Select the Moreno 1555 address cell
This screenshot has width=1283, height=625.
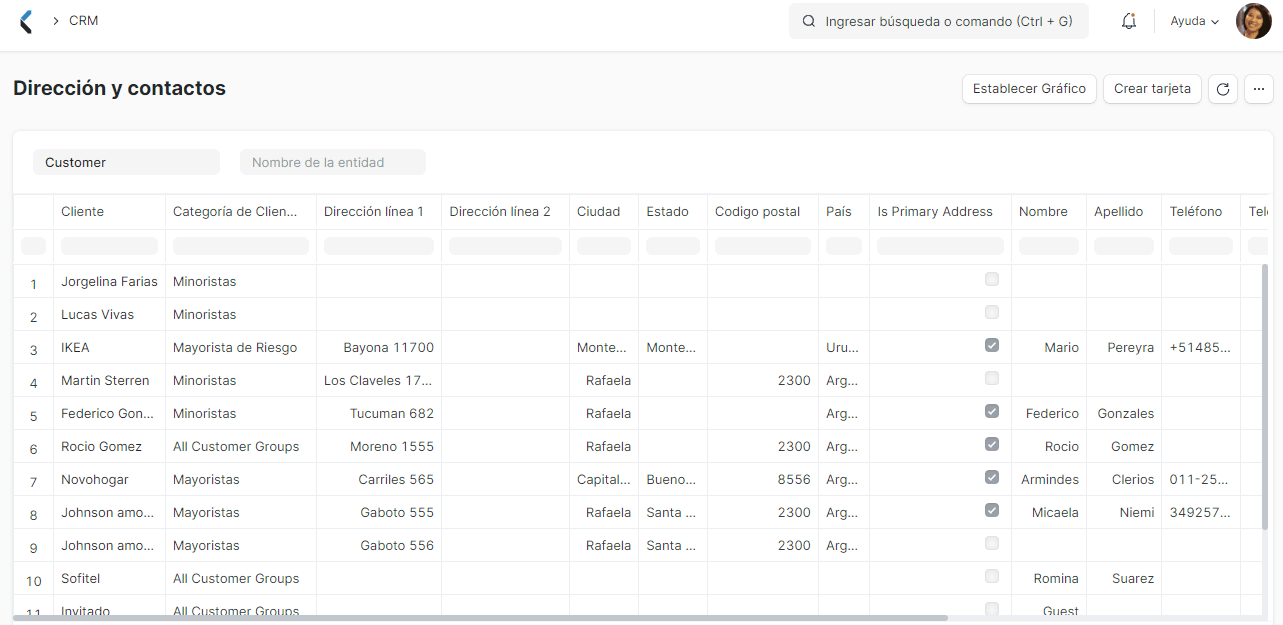pos(379,446)
